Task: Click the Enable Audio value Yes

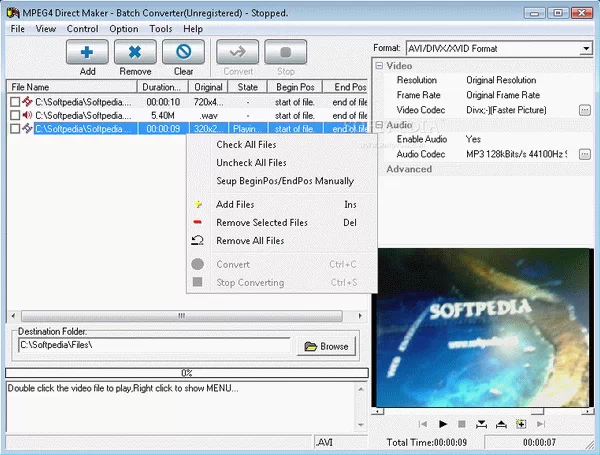Action: coord(473,139)
